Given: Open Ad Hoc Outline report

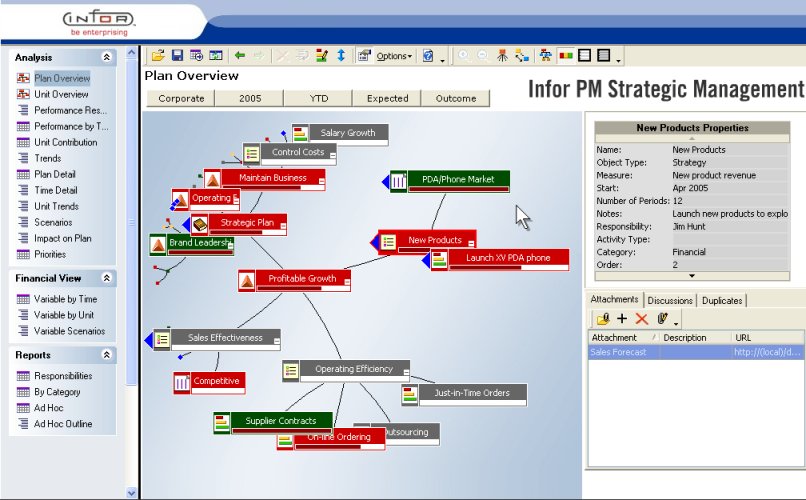Looking at the screenshot, I should (x=63, y=423).
